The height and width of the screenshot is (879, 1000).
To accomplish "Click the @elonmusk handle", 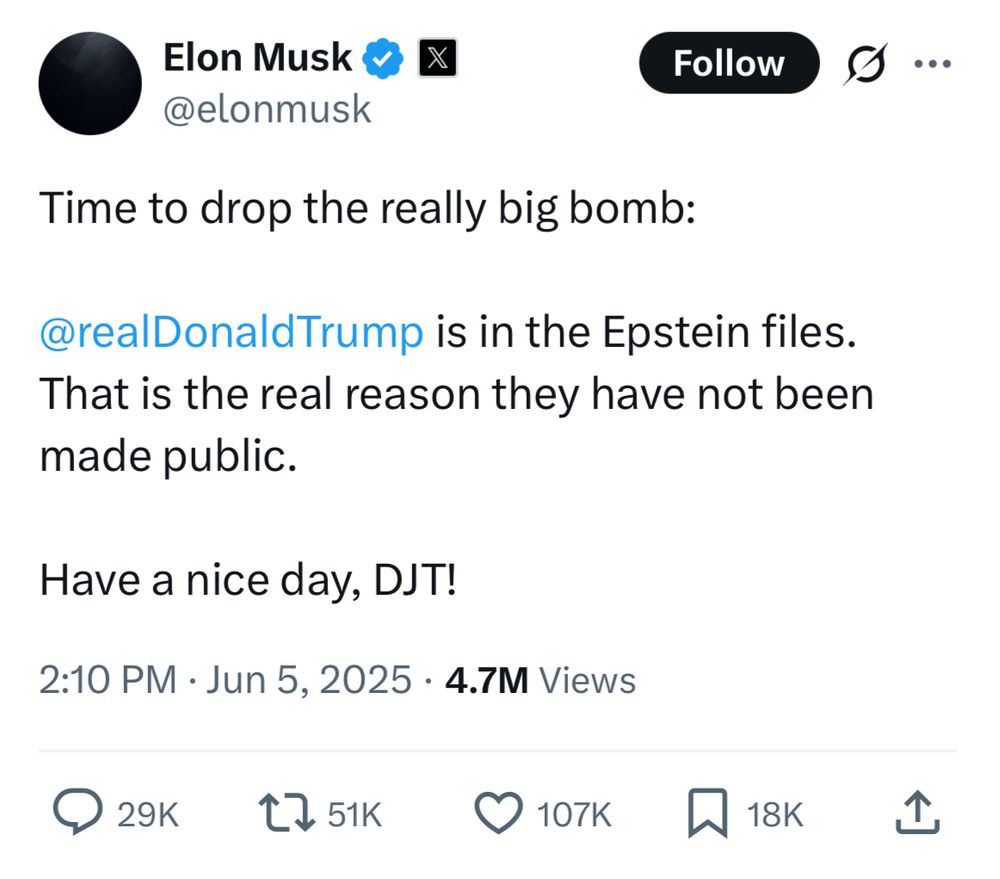I will click(267, 108).
